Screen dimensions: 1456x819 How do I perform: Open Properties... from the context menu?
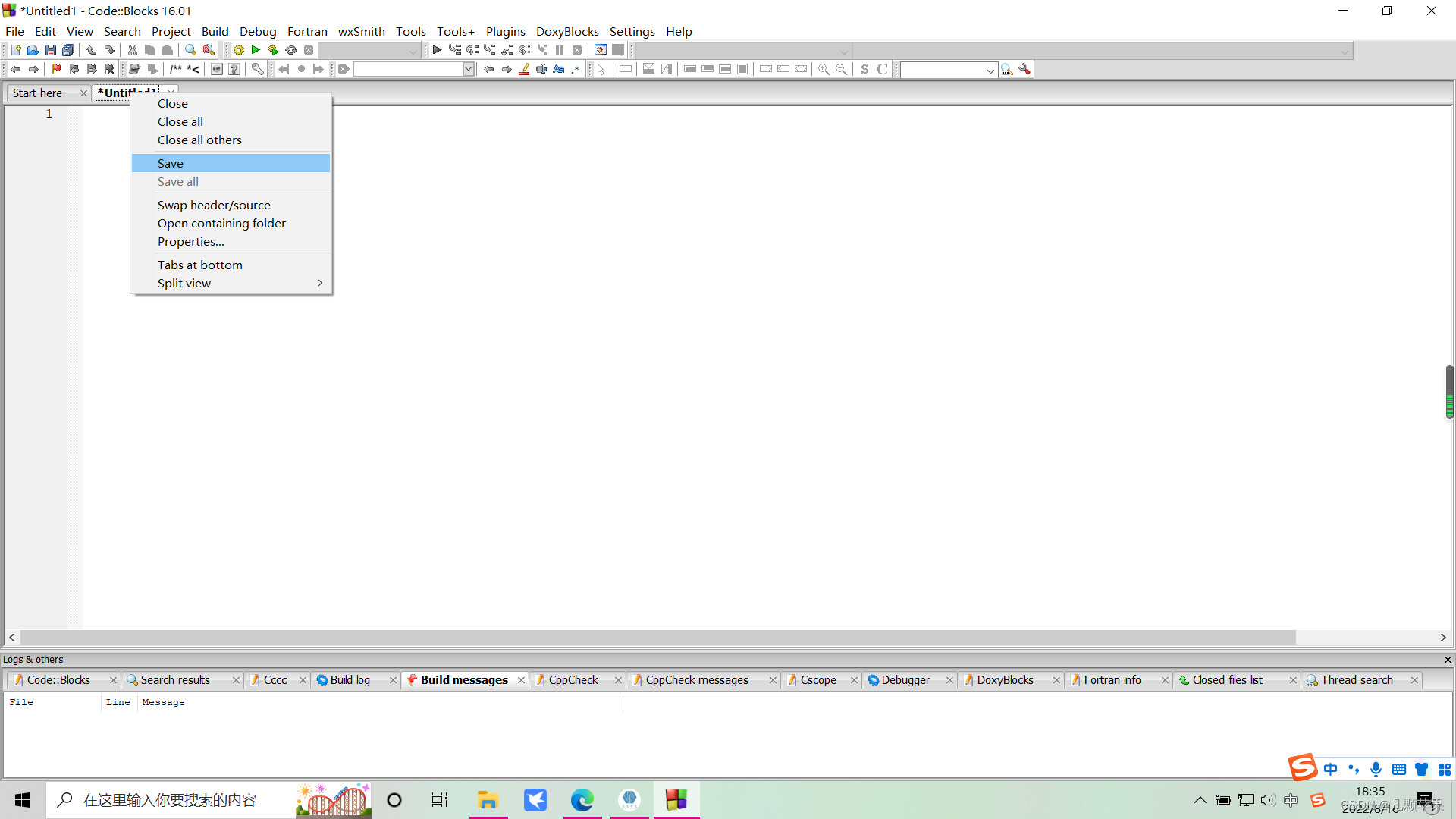click(x=231, y=241)
